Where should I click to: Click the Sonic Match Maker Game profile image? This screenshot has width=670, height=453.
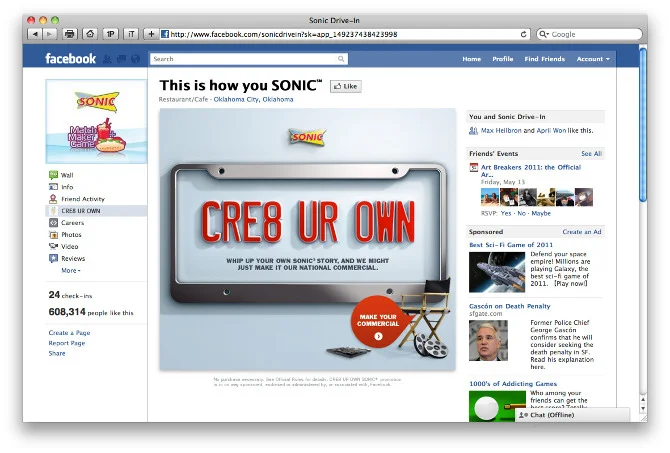tap(96, 121)
